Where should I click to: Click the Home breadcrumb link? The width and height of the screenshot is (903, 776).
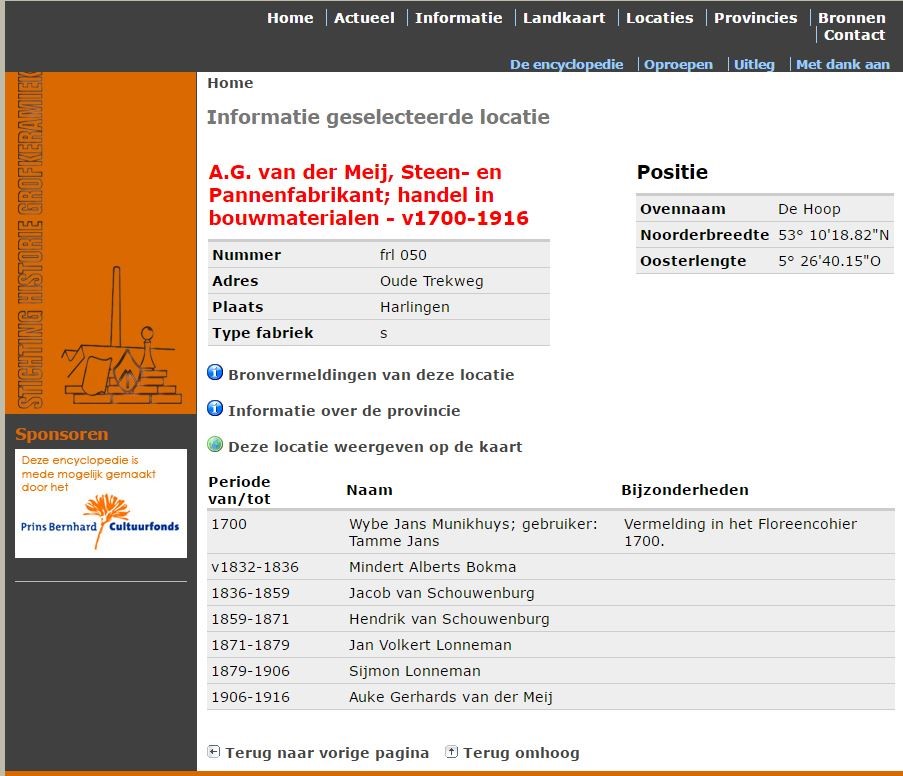pos(230,83)
